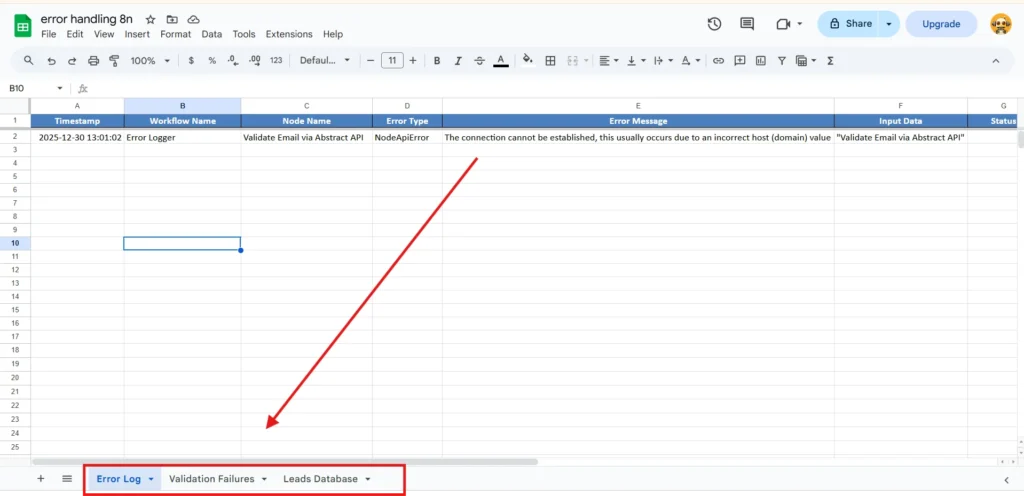Collapse the toolbar with the chevron
1024x496 pixels.
[996, 61]
